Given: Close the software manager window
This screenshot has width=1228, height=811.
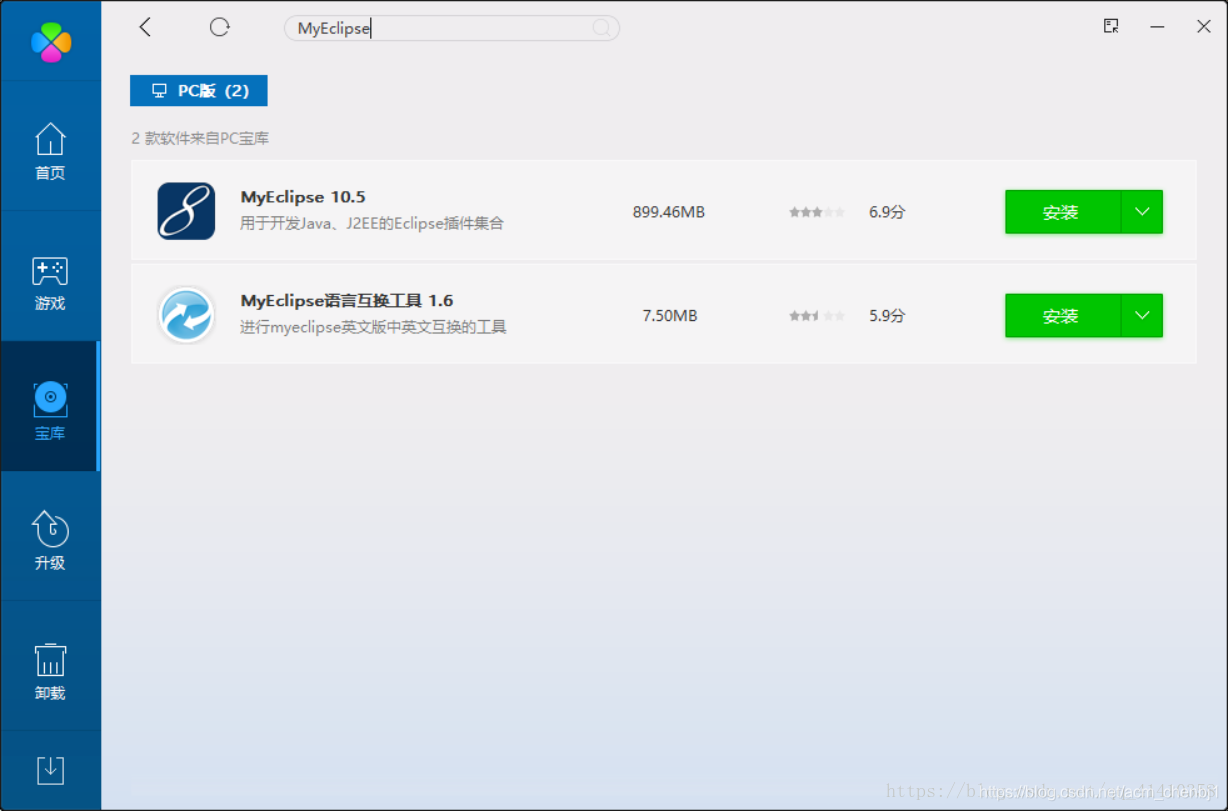Looking at the screenshot, I should [x=1204, y=27].
